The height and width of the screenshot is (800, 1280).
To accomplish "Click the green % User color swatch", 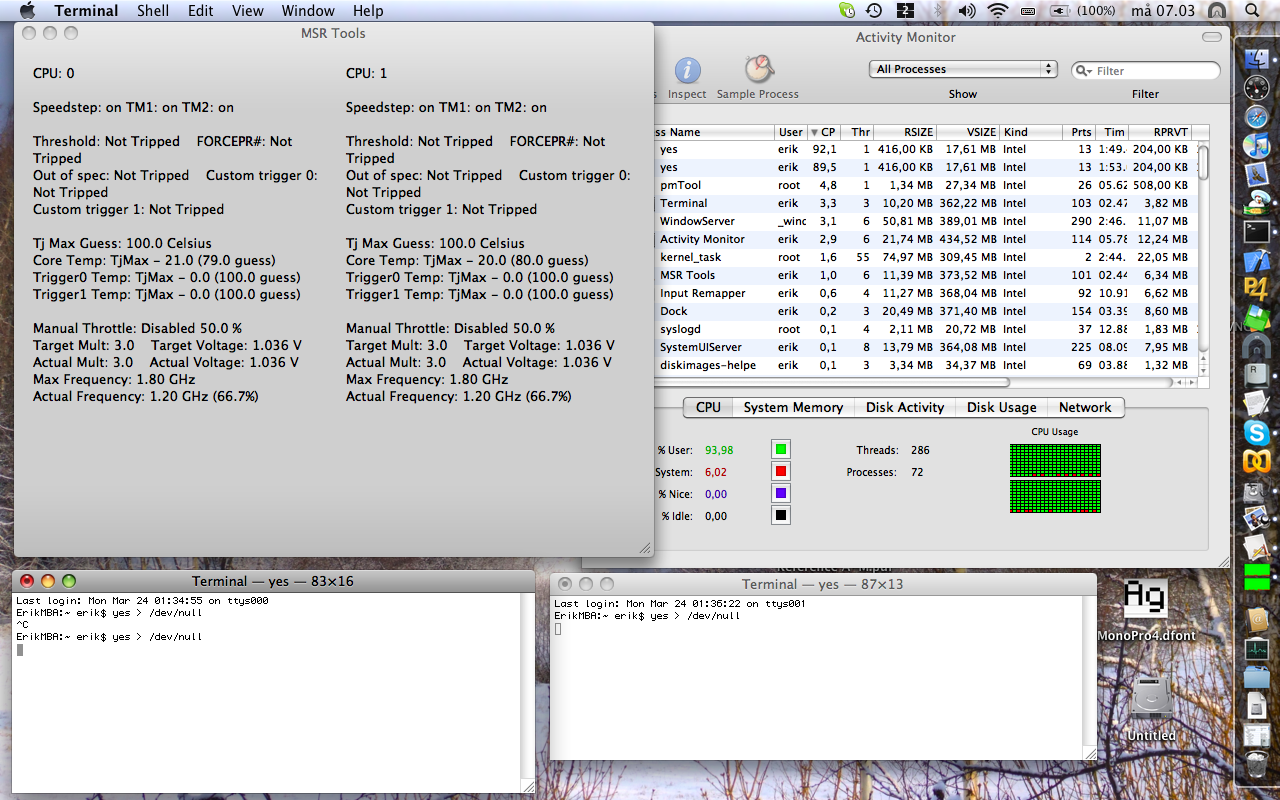I will point(781,449).
